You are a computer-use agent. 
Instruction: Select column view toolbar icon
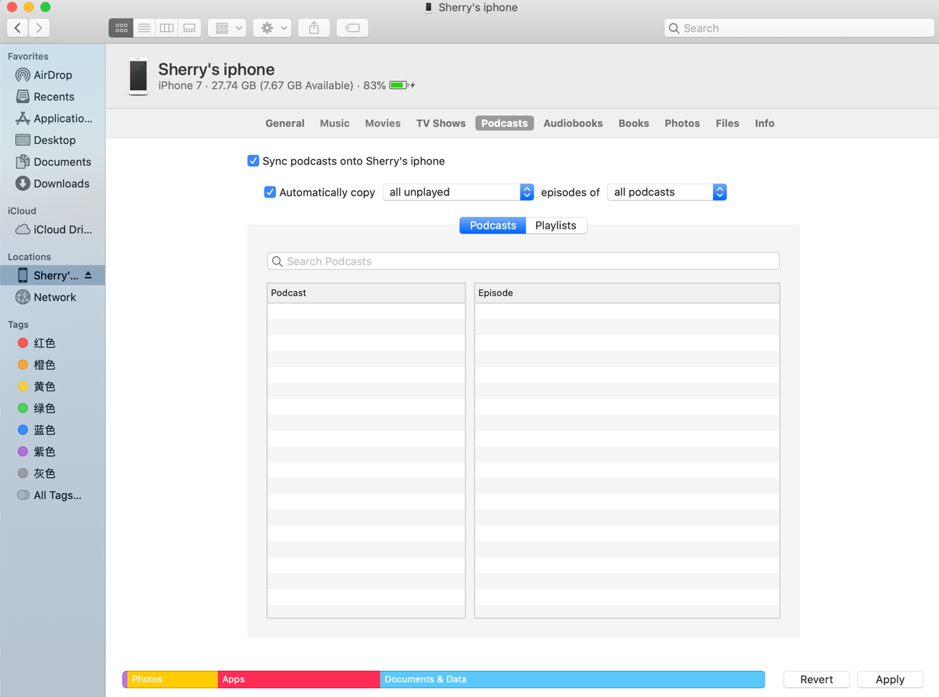tap(167, 28)
